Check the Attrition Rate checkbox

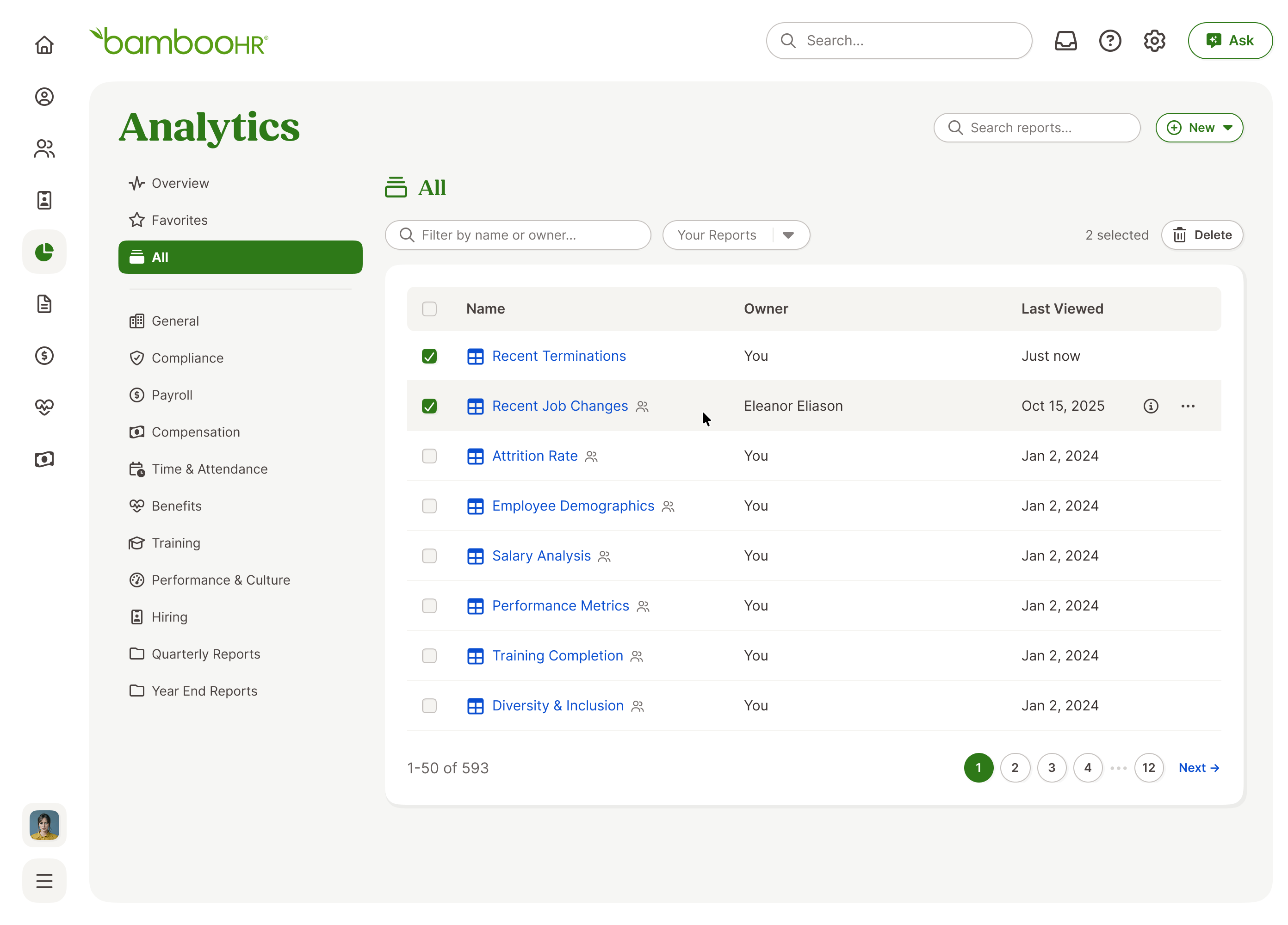(429, 456)
